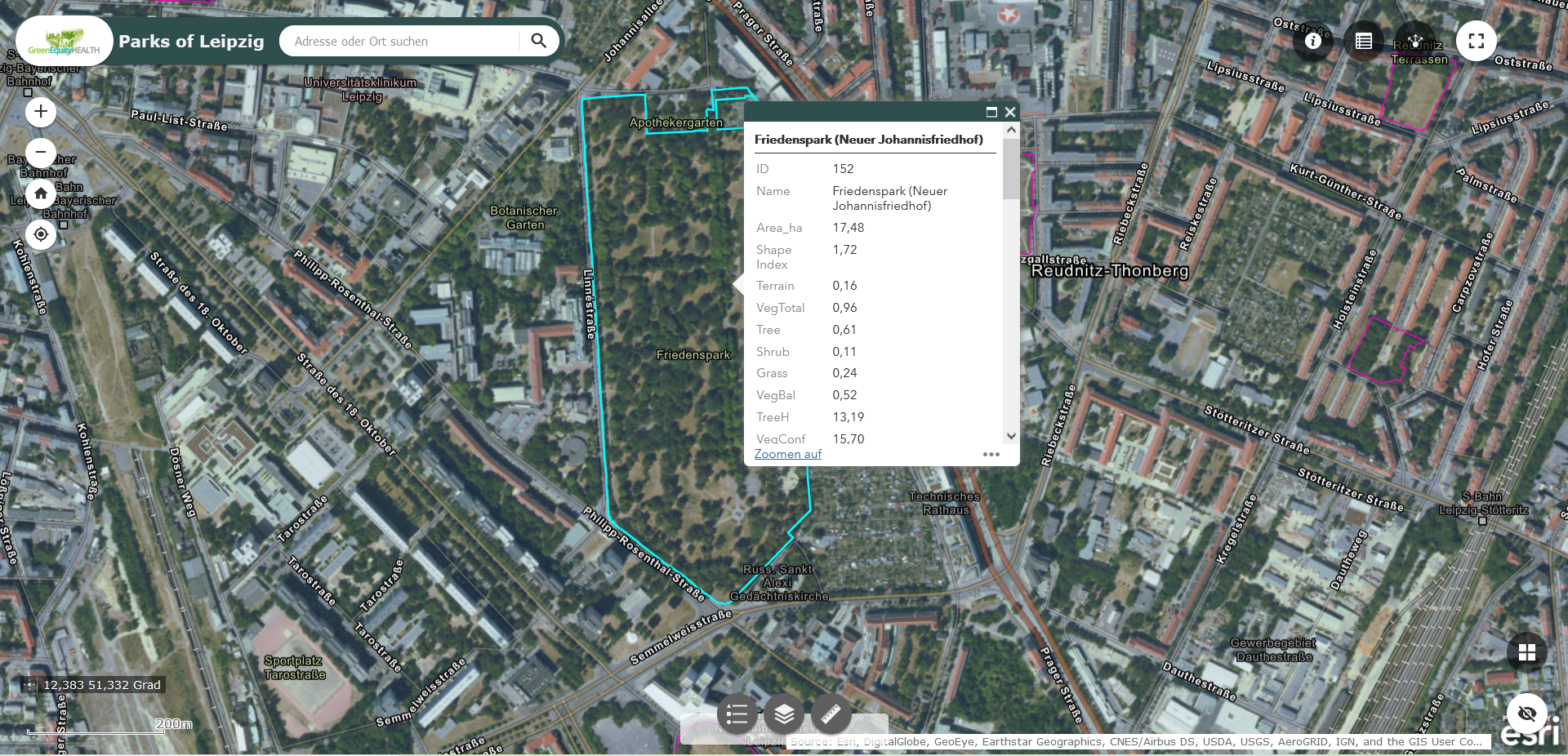Viewport: 1568px width, 756px height.
Task: Click 'Zoomen auf' link in popup
Action: [788, 454]
